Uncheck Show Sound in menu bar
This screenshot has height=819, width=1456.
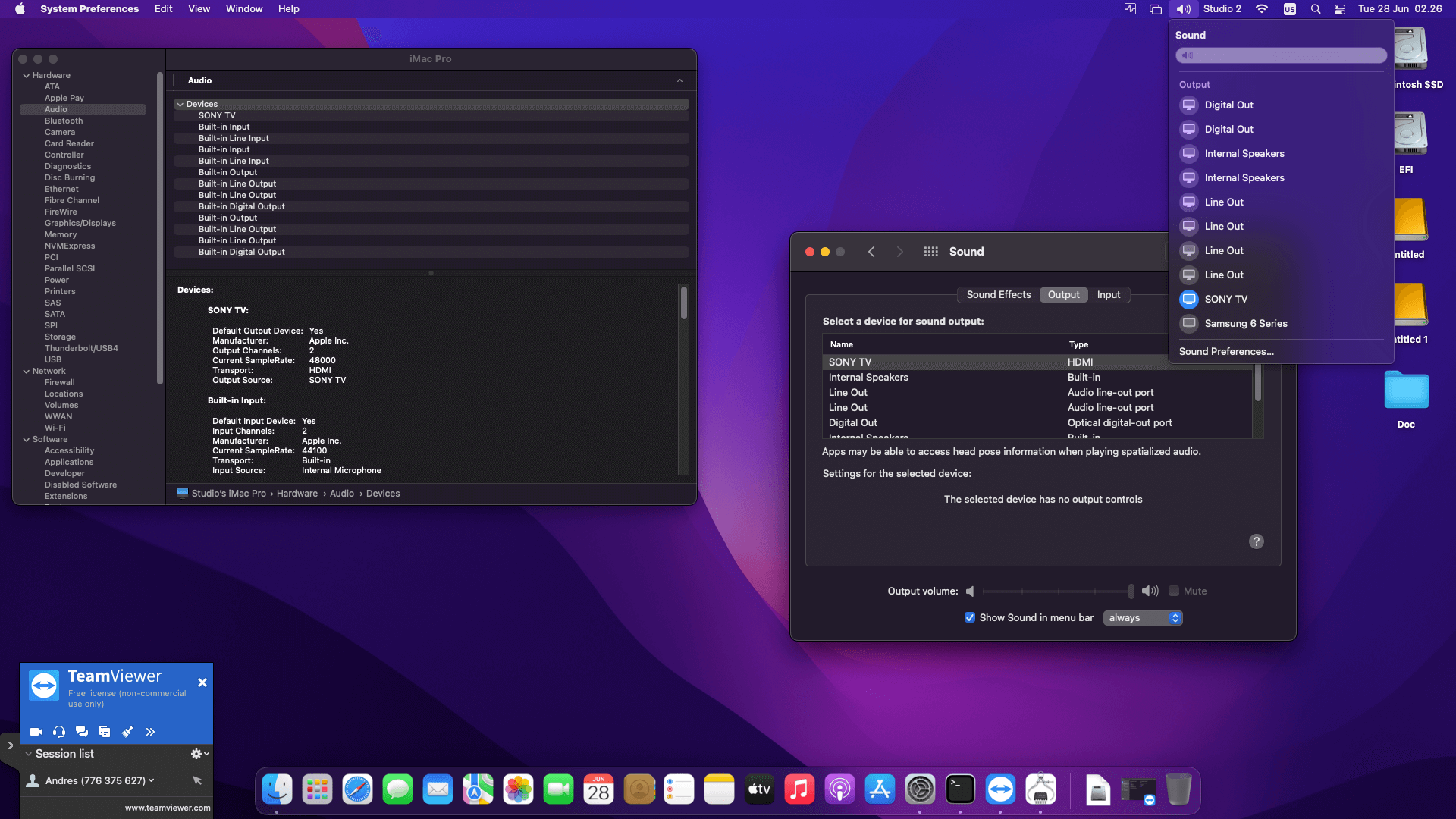point(969,617)
